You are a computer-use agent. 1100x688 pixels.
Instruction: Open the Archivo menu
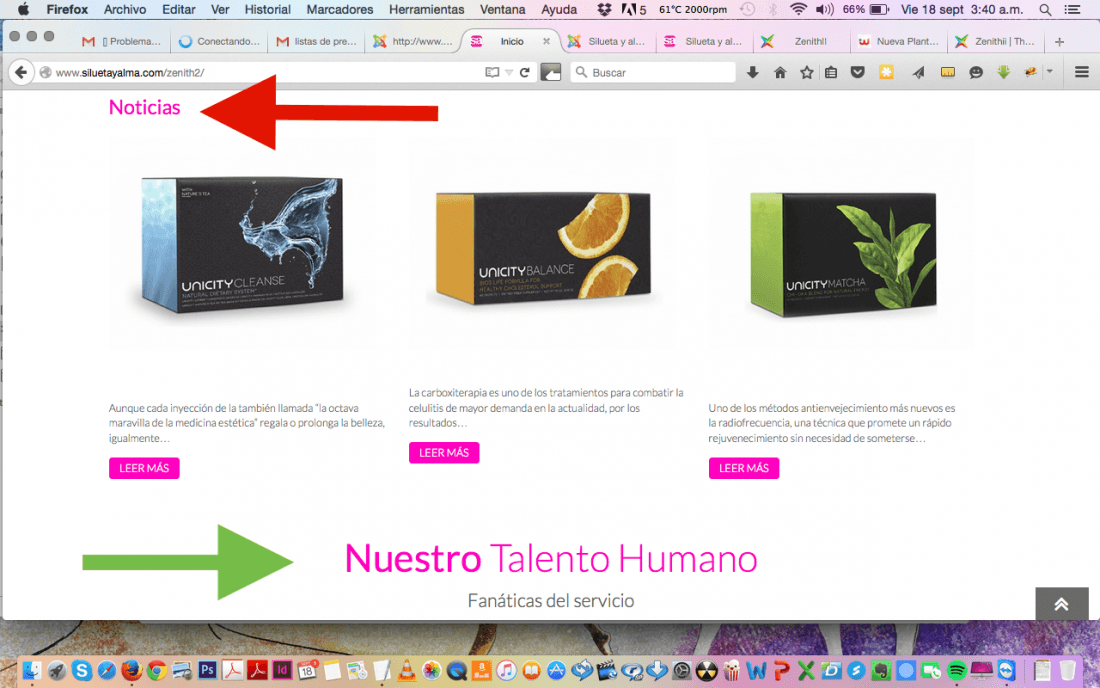click(x=125, y=10)
